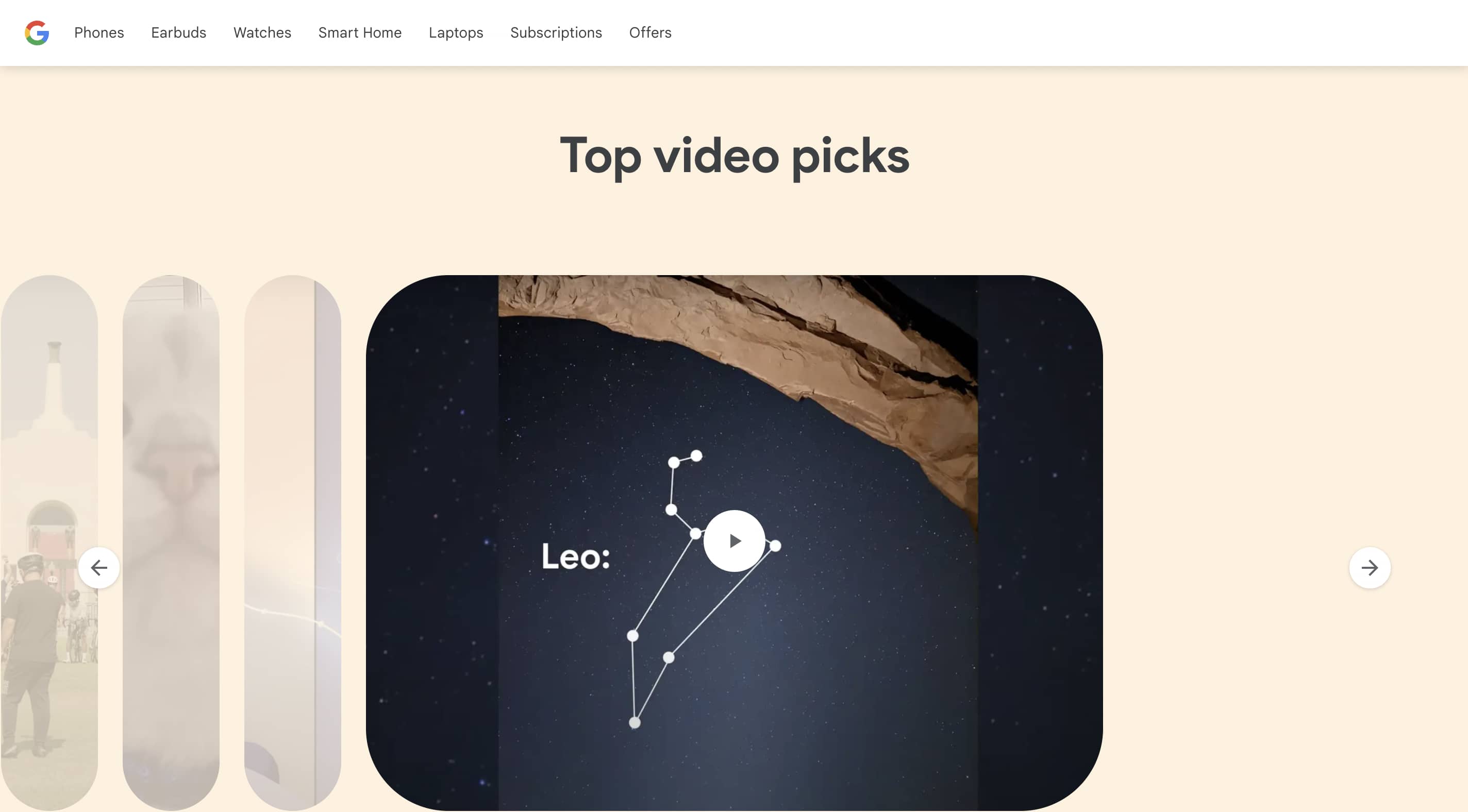
Task: Open the Earbuds menu
Action: tap(178, 32)
